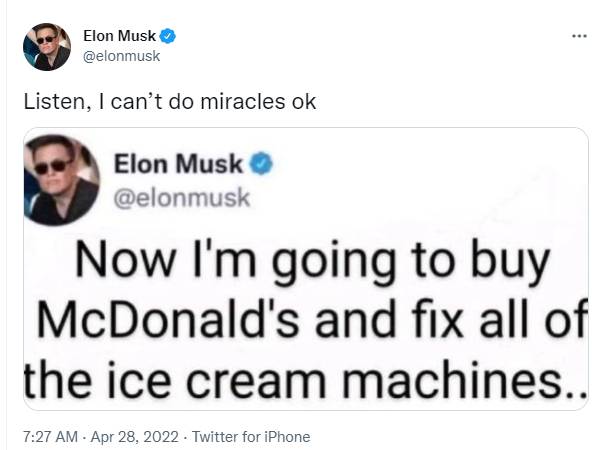
Task: Open the embedded meme image attachment
Action: (x=306, y=269)
